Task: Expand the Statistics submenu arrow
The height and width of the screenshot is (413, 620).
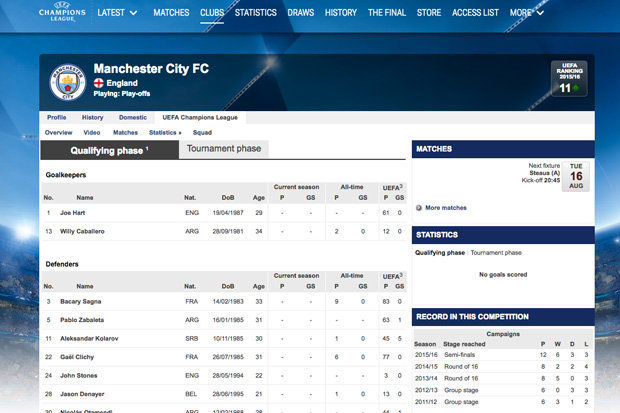Action: click(180, 132)
